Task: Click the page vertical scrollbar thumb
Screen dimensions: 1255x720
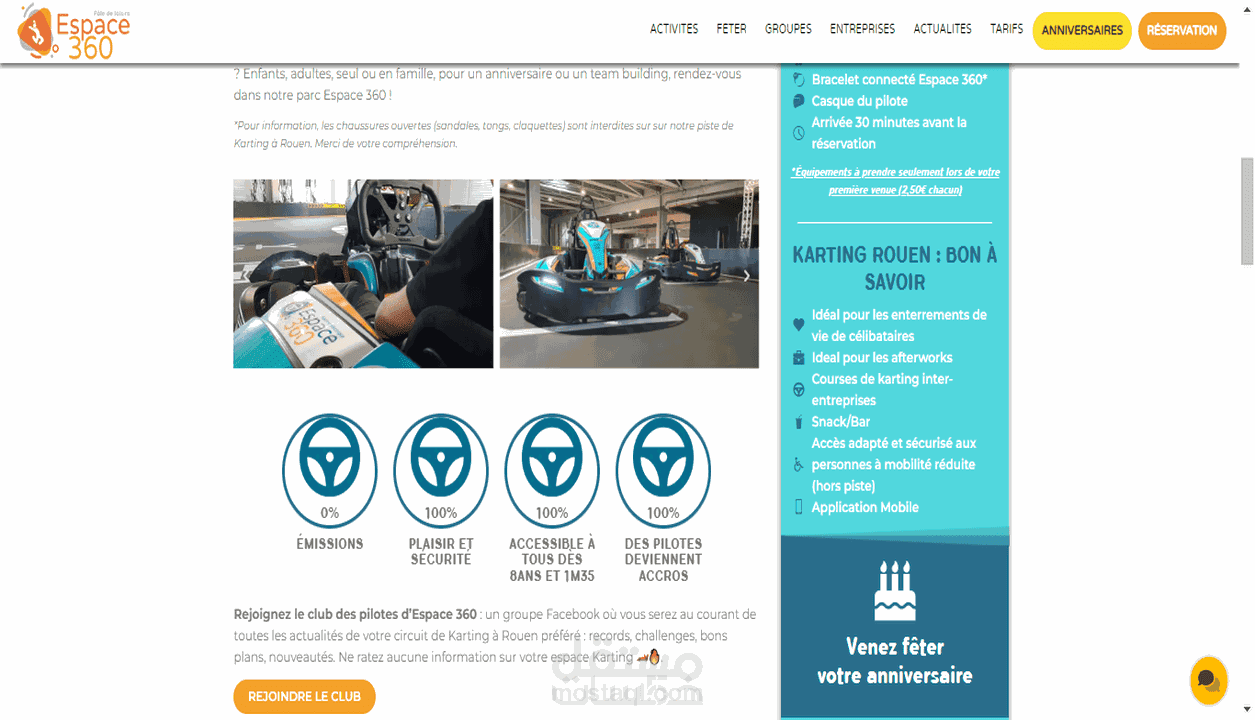Action: click(1246, 211)
